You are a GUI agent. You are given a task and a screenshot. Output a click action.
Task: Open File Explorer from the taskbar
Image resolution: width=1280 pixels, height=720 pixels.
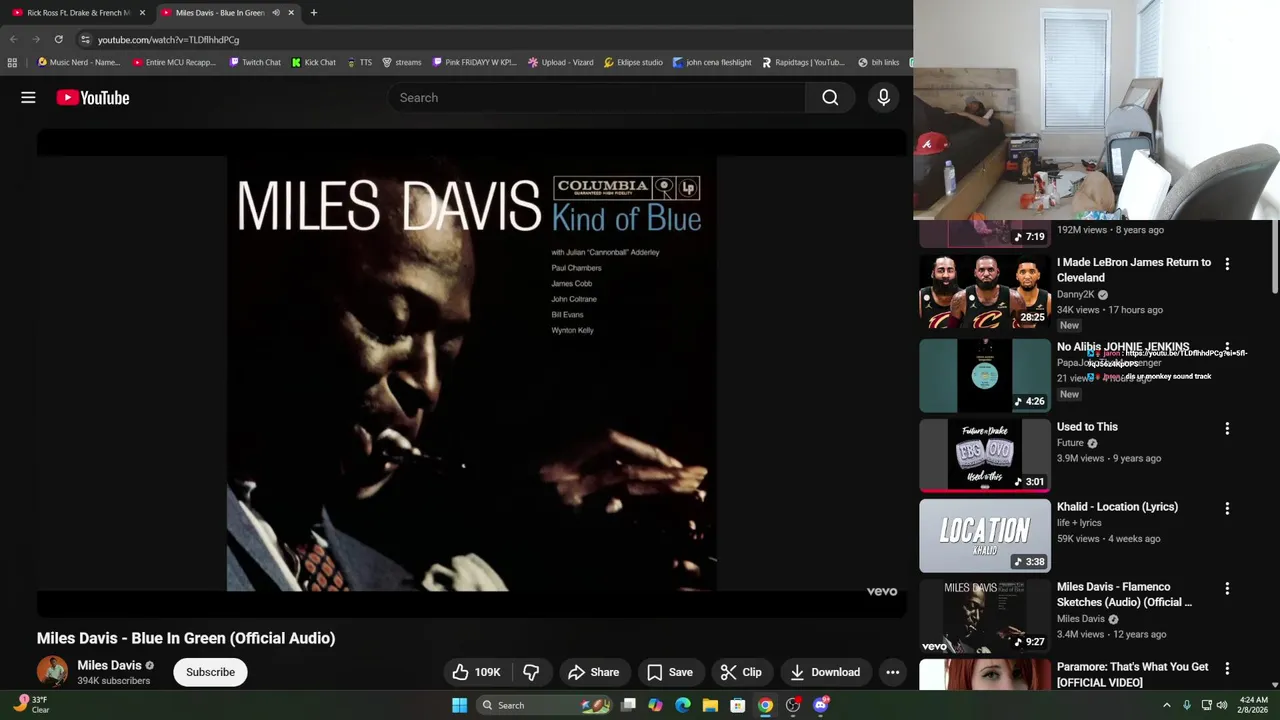(710, 705)
